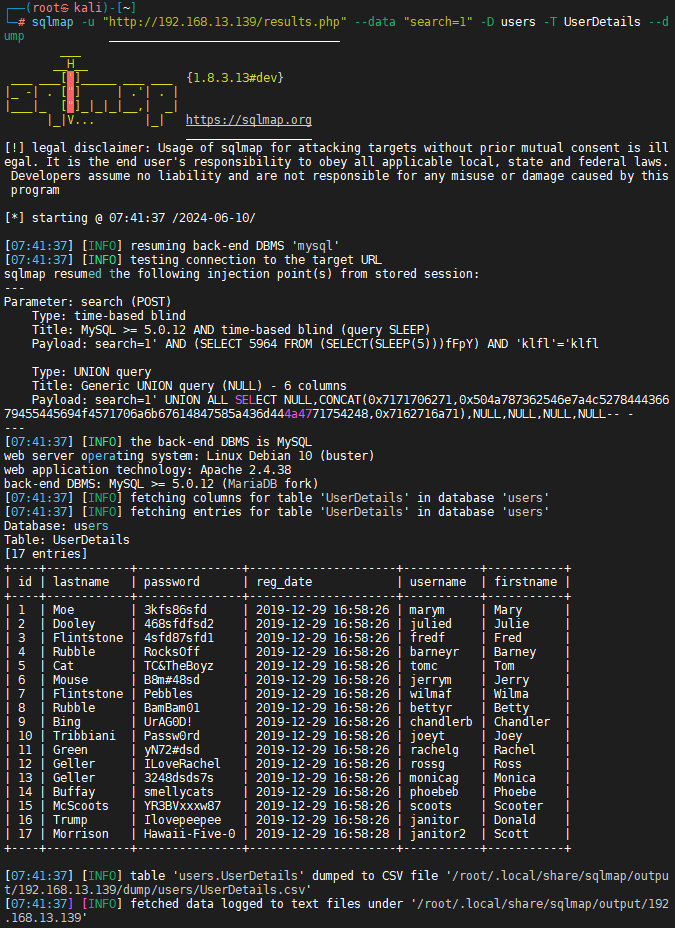Open the https://sqlmap.org link
The image size is (675, 928).
pyautogui.click(x=248, y=120)
